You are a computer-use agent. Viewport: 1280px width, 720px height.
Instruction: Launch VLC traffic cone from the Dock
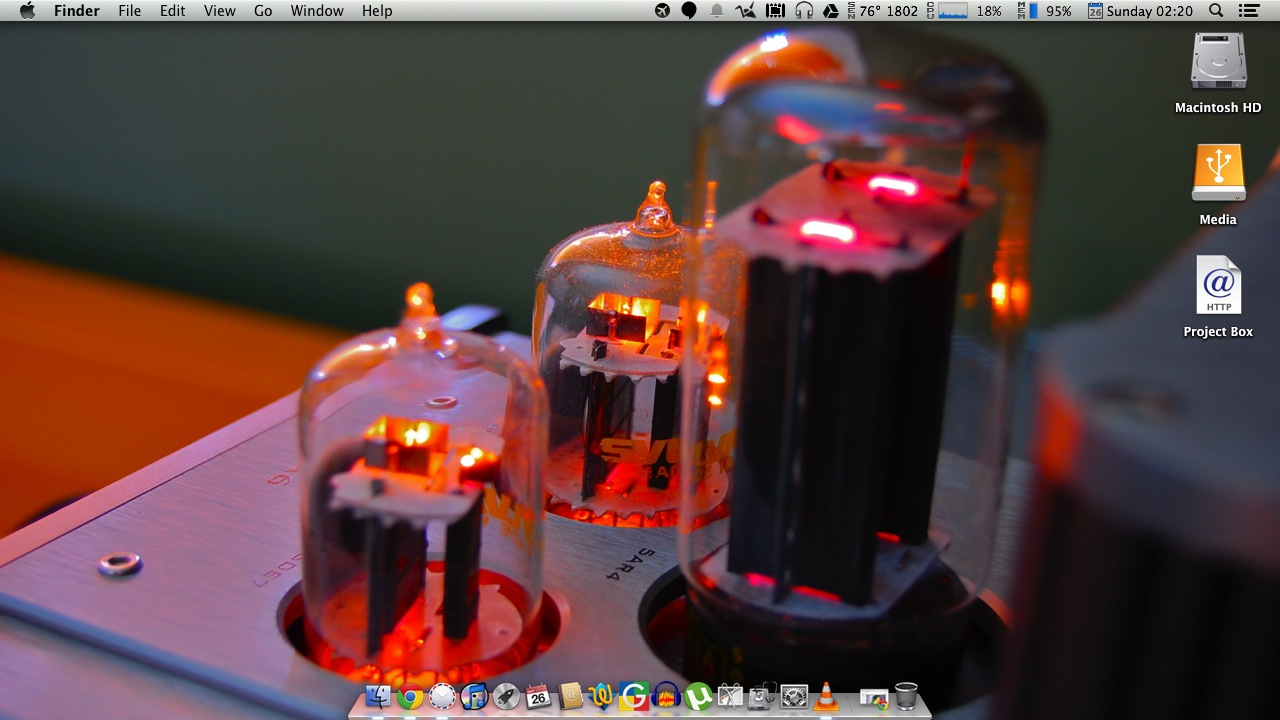(x=826, y=696)
